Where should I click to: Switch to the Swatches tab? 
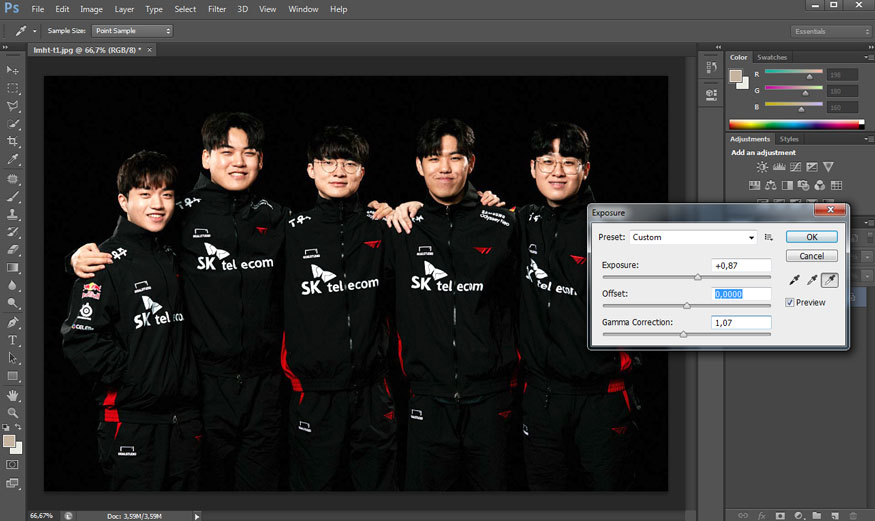tap(772, 57)
